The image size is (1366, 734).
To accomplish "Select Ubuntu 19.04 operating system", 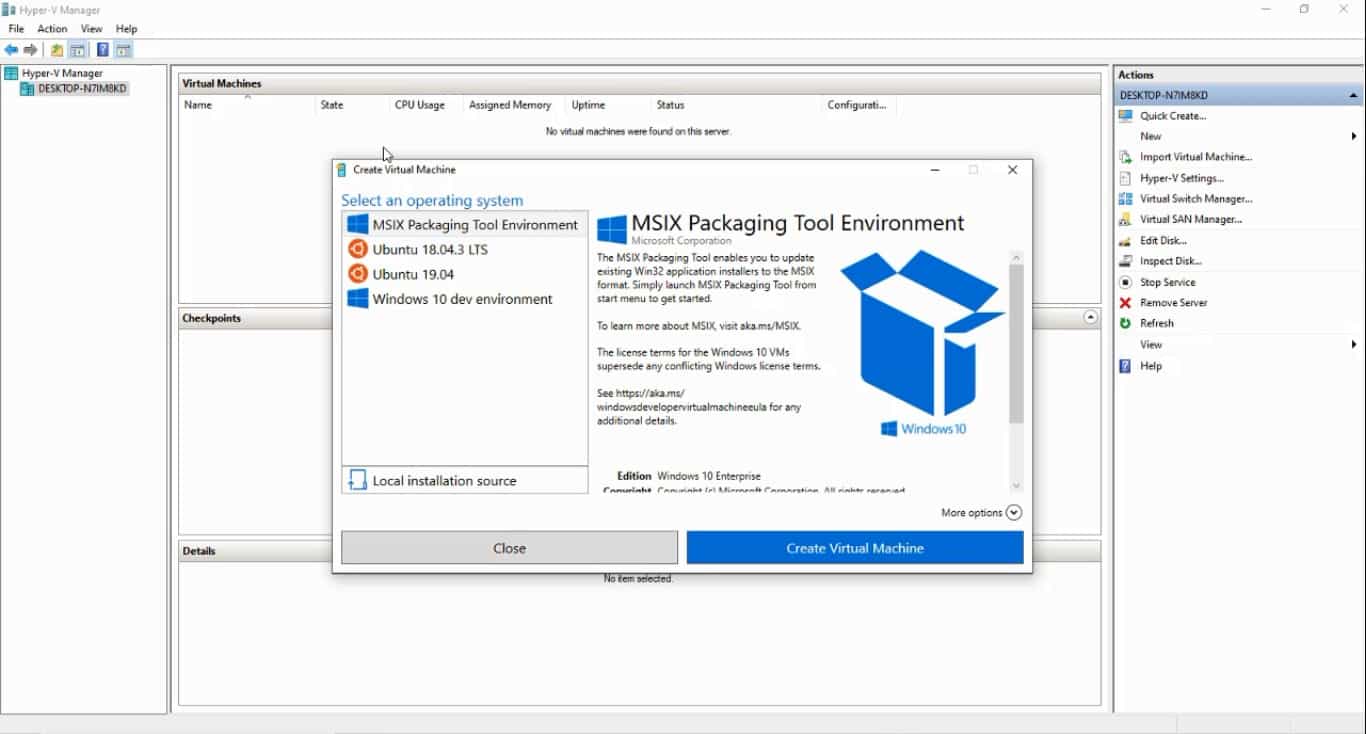I will (x=465, y=274).
